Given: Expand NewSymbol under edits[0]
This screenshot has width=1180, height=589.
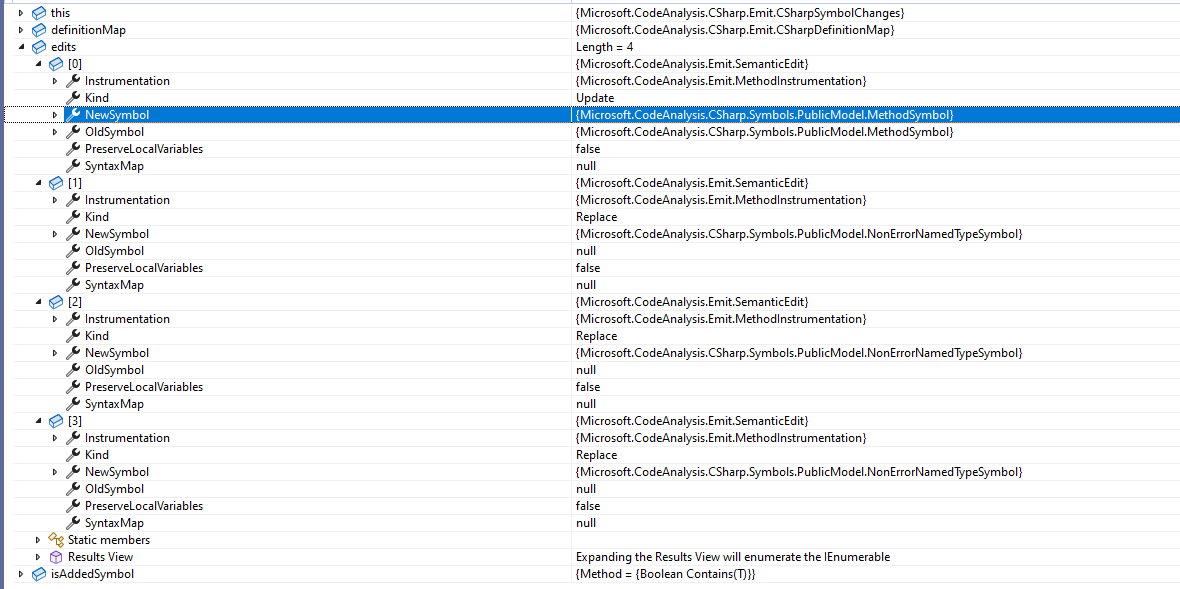Looking at the screenshot, I should tap(56, 114).
